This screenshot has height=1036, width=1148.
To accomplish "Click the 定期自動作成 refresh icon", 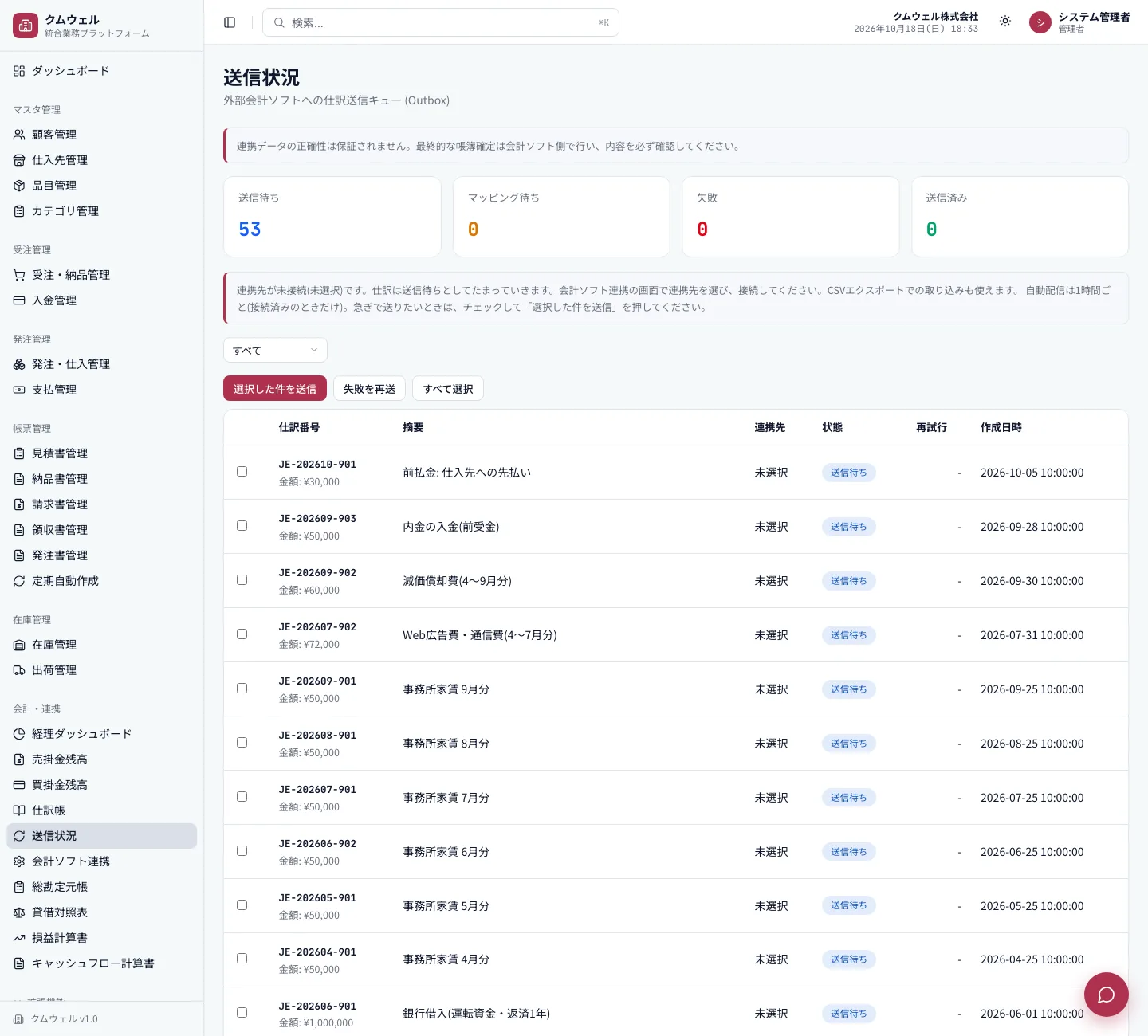I will [x=19, y=581].
